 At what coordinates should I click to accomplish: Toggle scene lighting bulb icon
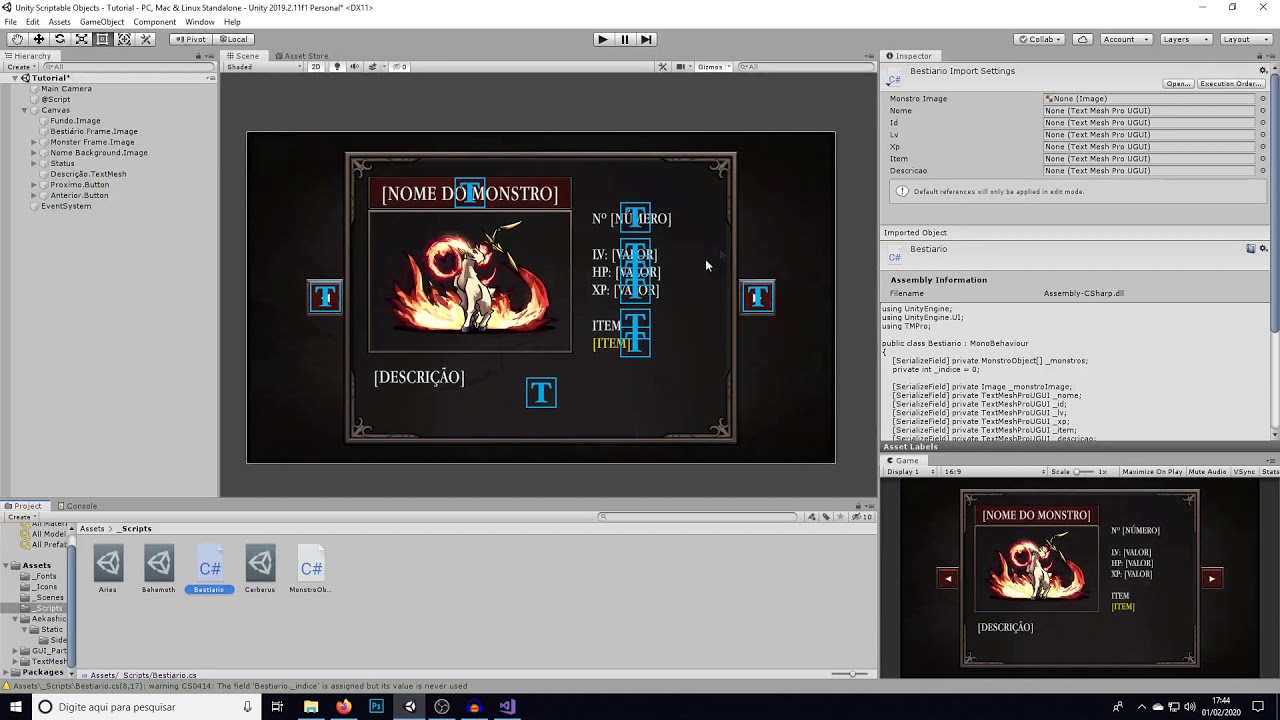click(337, 67)
